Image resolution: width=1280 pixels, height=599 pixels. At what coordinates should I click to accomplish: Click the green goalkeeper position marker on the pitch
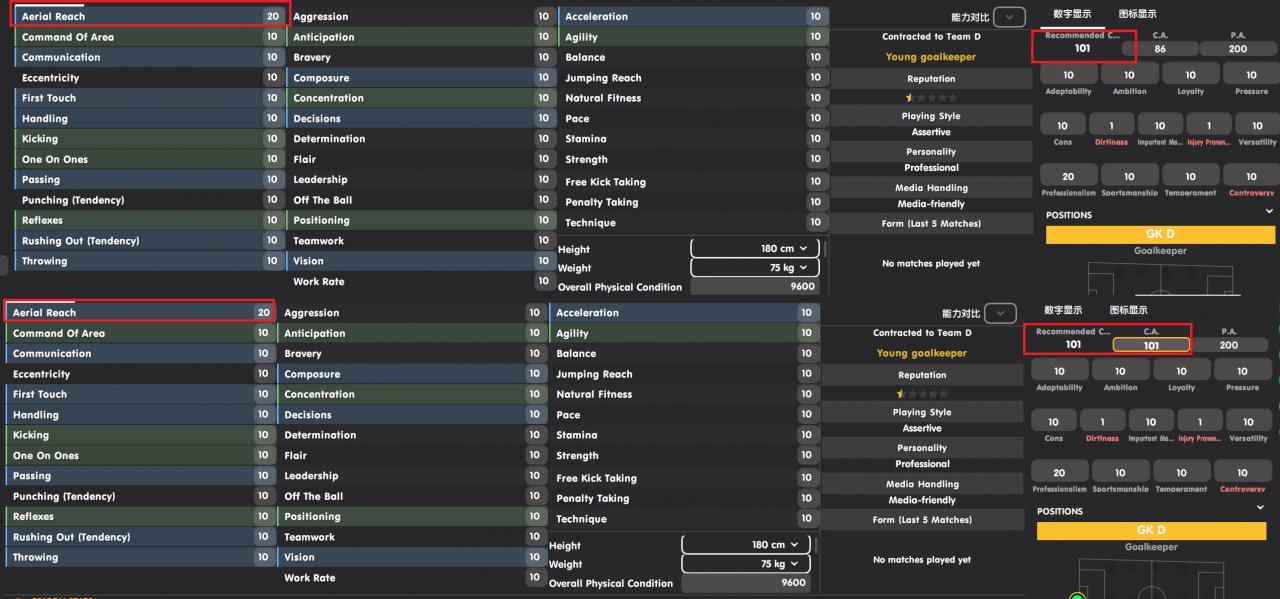coord(1077,596)
